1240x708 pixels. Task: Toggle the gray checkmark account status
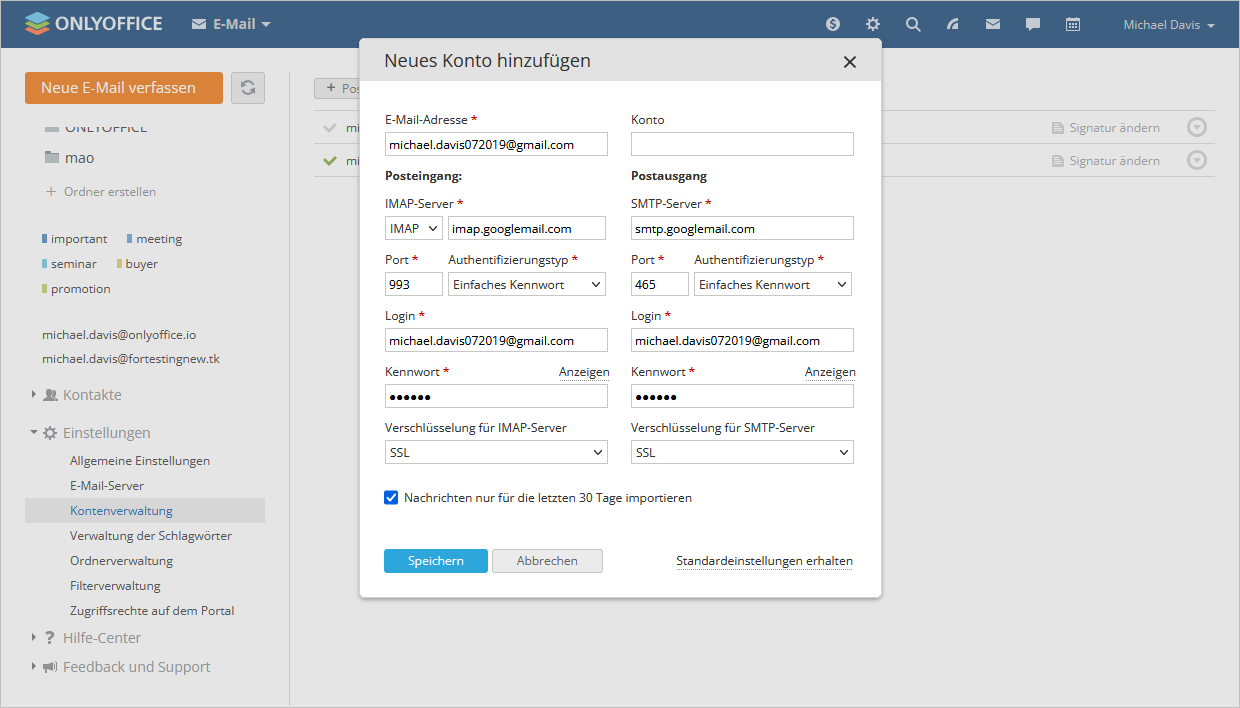(331, 128)
